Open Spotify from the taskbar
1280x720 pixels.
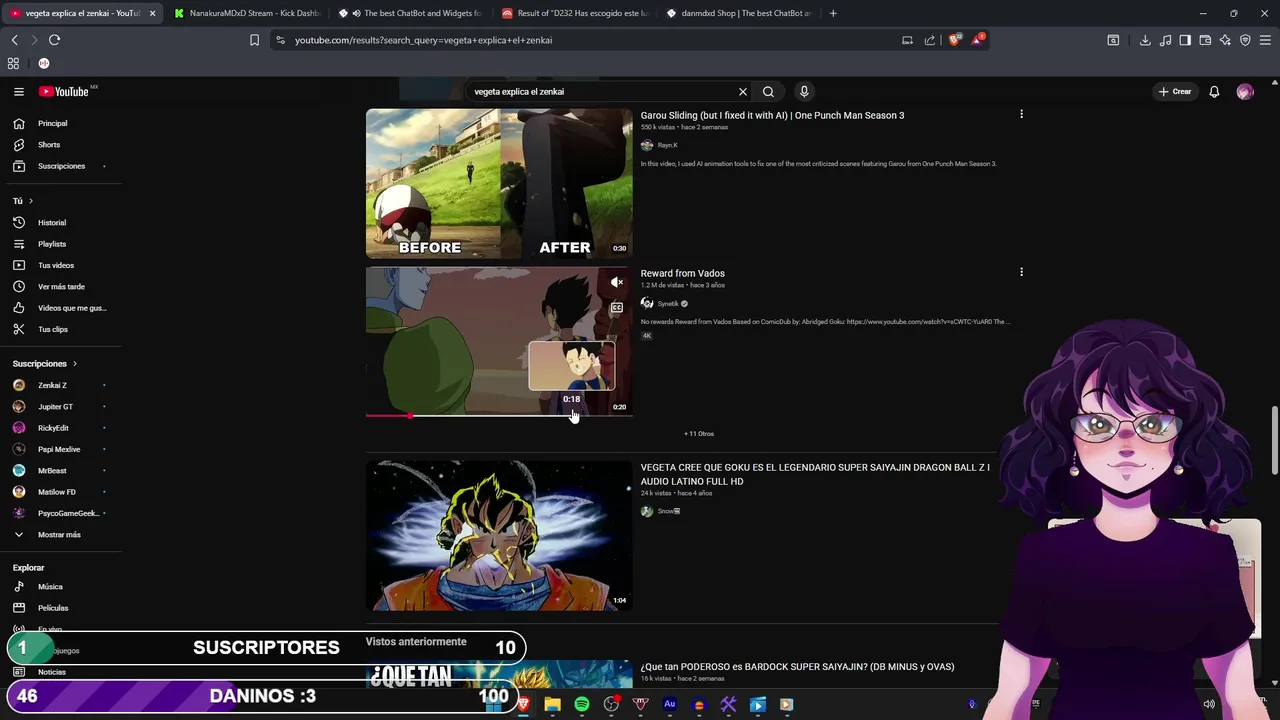(x=582, y=704)
